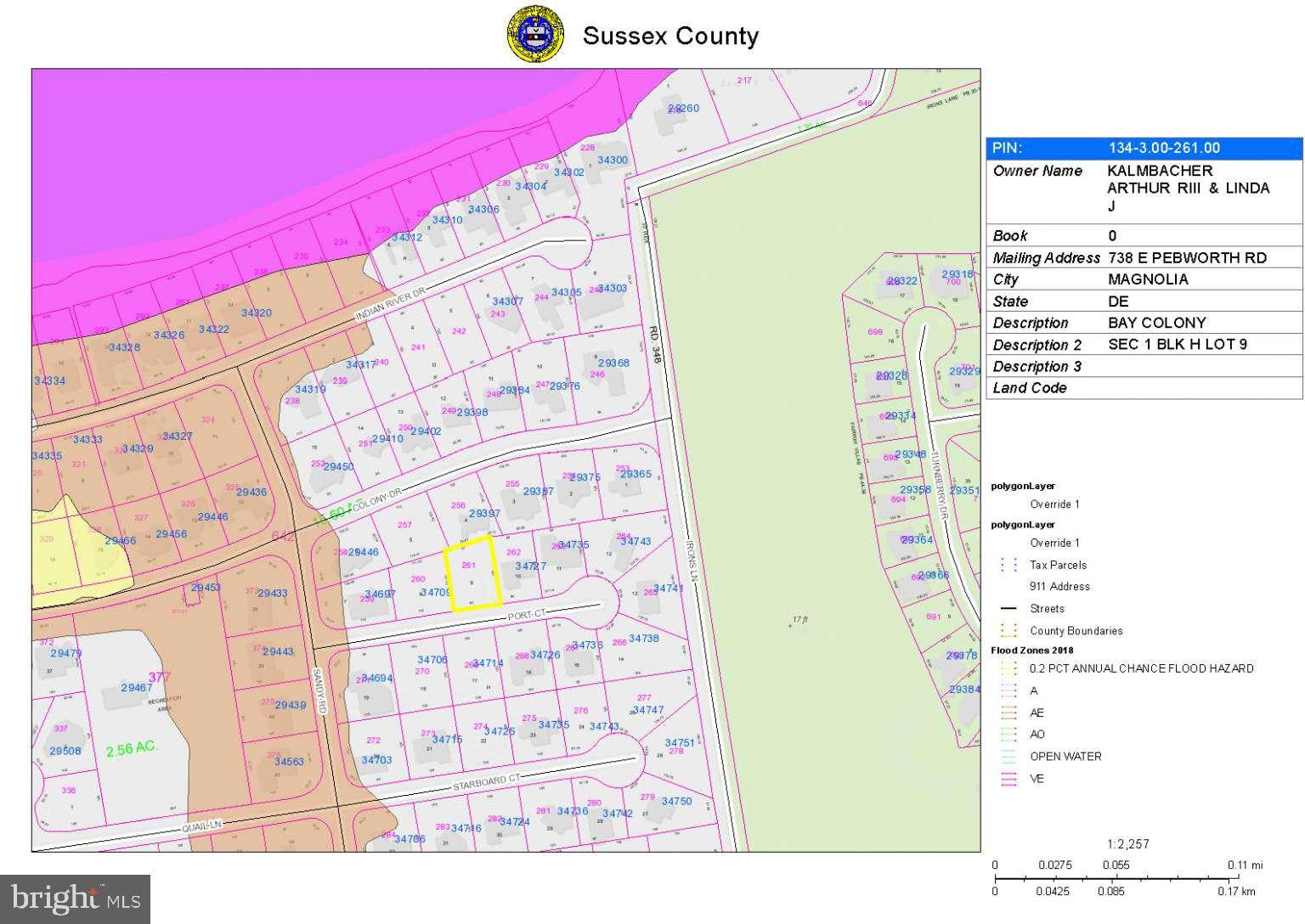Click address 34694 on the map
Screen dimensions: 1305x924
[377, 678]
